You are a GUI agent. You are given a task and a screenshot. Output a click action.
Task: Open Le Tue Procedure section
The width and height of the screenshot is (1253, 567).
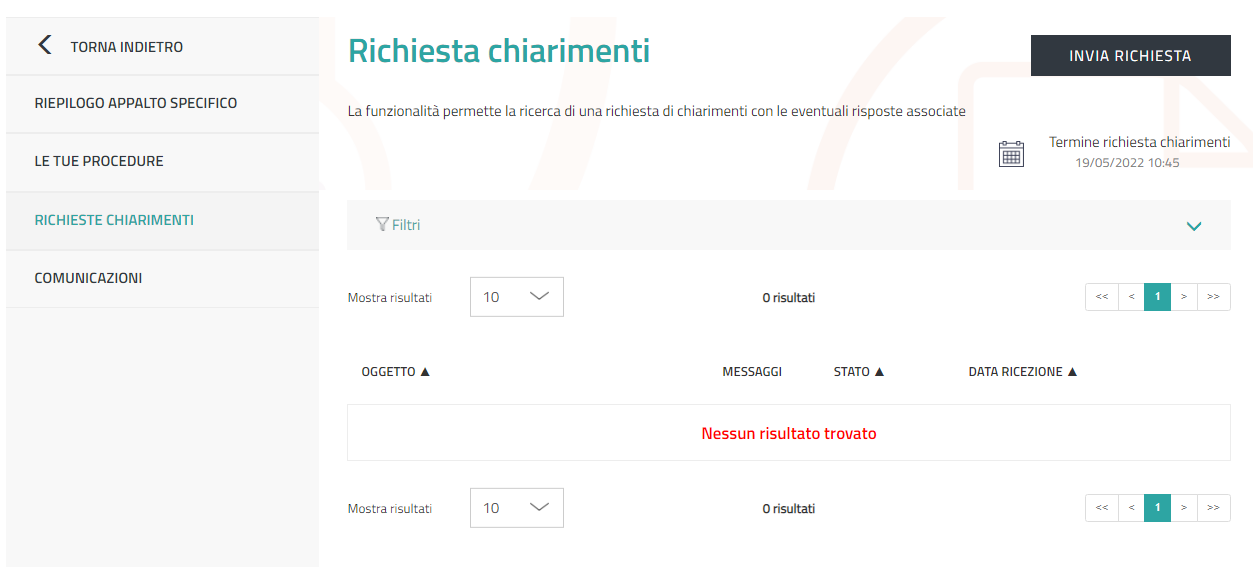point(99,161)
